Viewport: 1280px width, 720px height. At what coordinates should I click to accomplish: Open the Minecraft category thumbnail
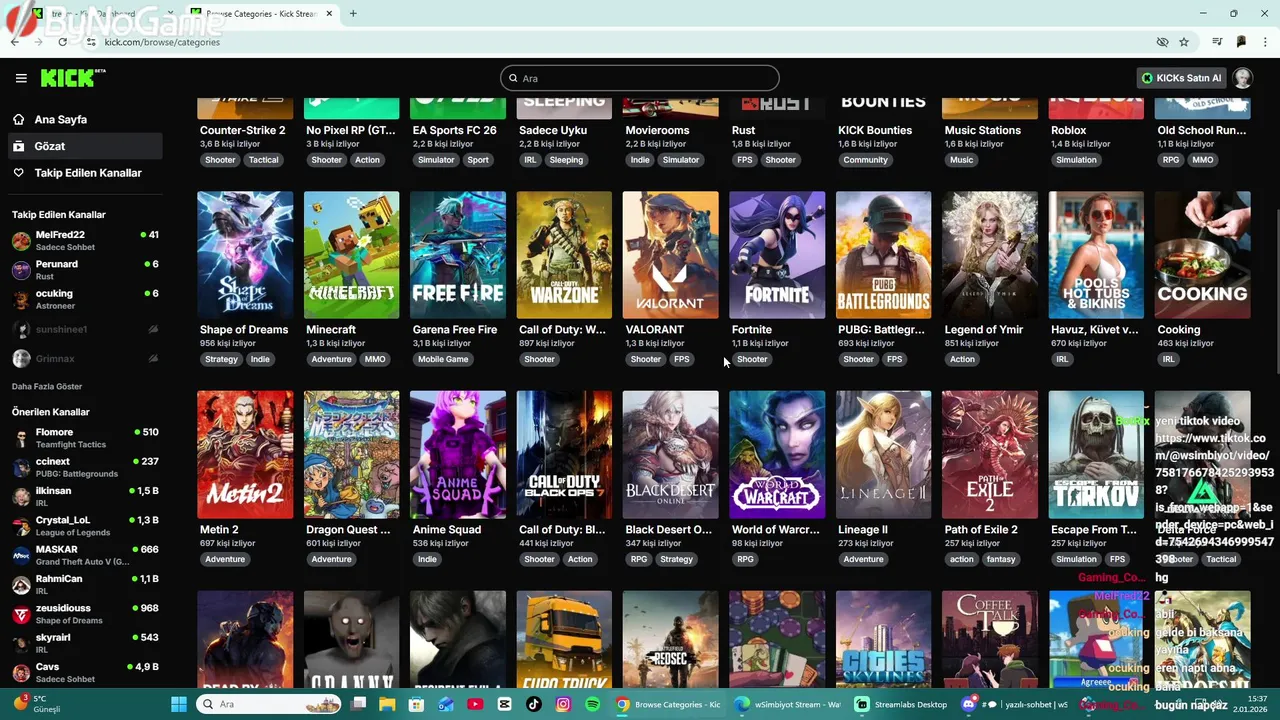point(351,255)
